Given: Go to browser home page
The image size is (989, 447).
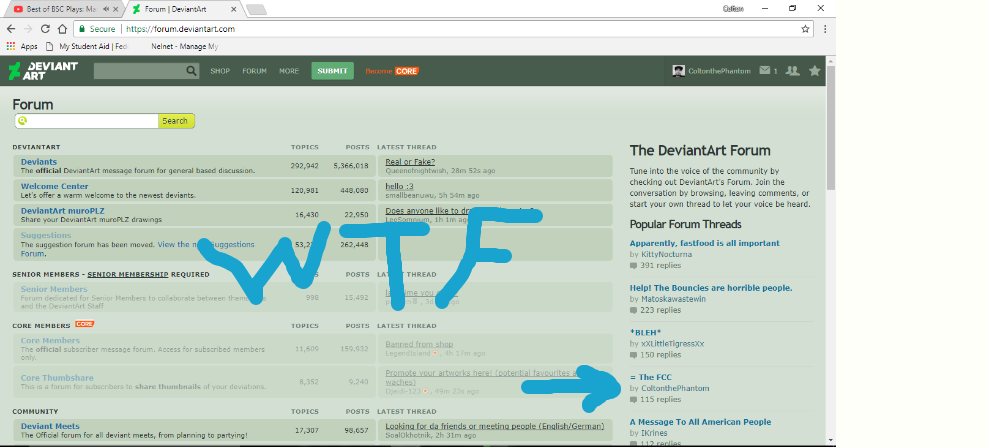Looking at the screenshot, I should [x=62, y=29].
